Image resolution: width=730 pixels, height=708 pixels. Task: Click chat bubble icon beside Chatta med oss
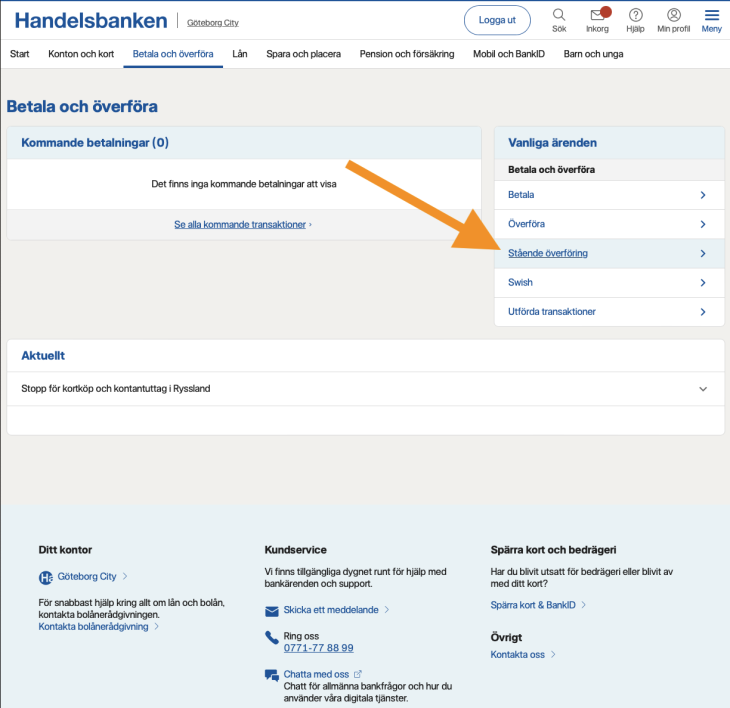tap(272, 675)
